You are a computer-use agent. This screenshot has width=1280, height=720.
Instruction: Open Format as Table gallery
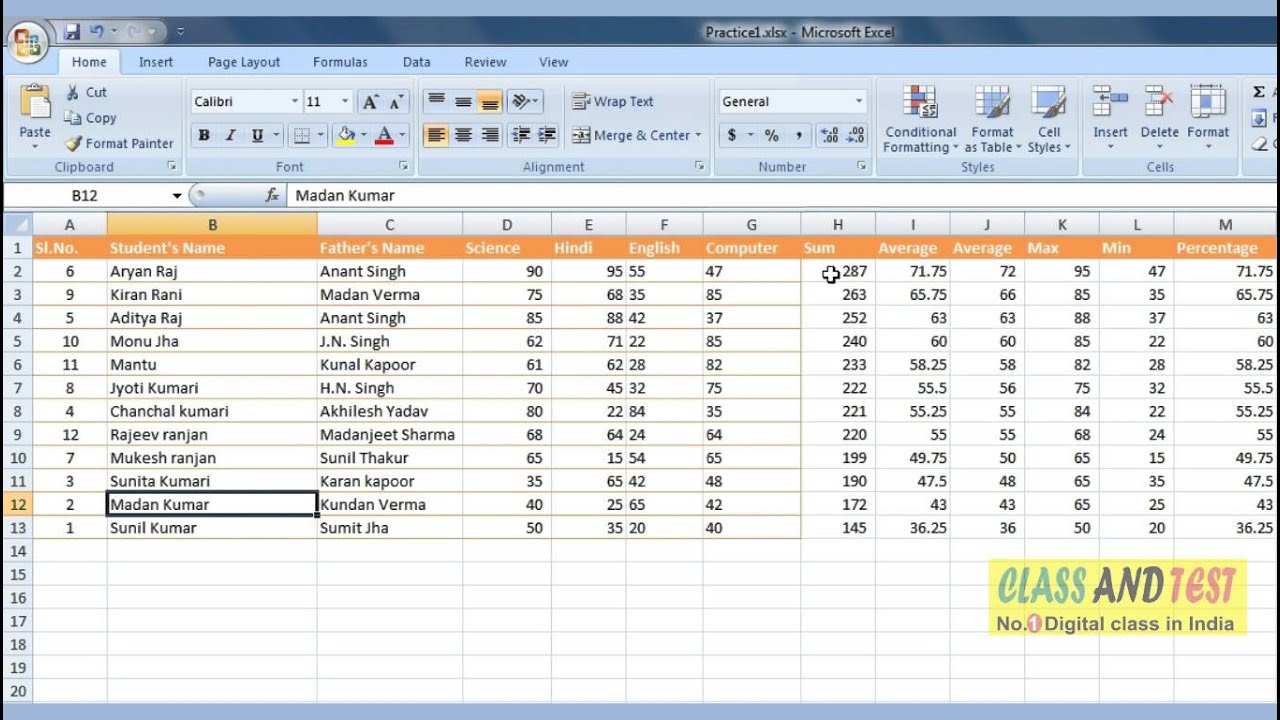pos(992,119)
